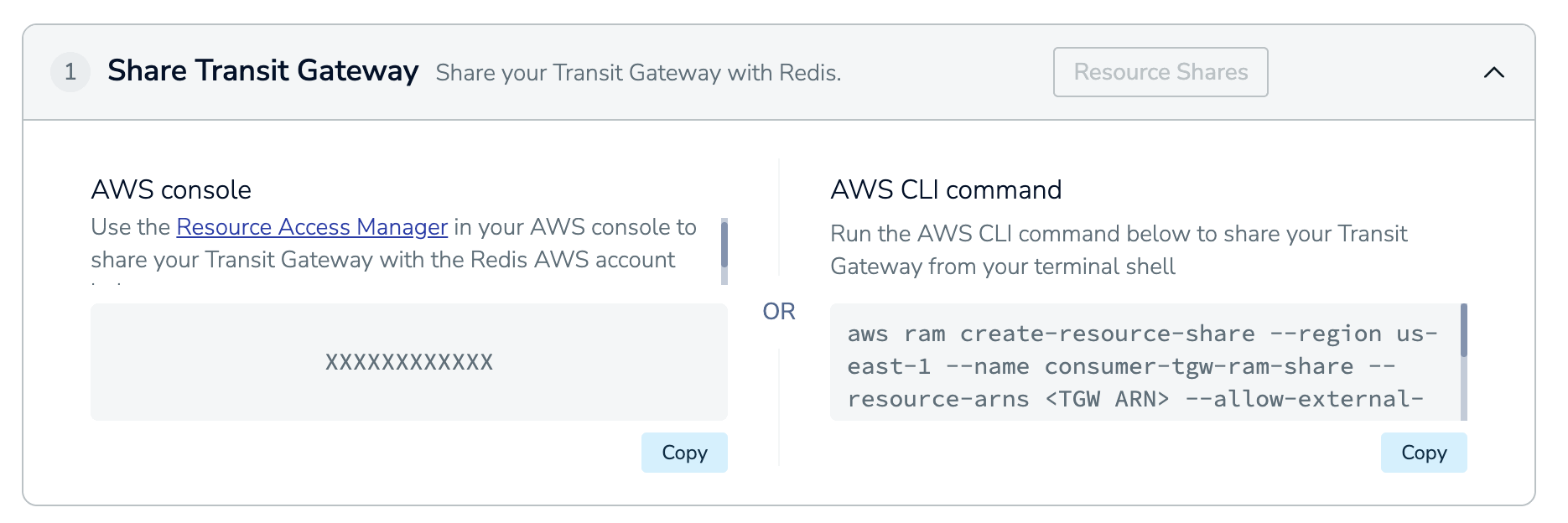Click the step 1 number badge
1568x523 pixels.
(x=70, y=72)
